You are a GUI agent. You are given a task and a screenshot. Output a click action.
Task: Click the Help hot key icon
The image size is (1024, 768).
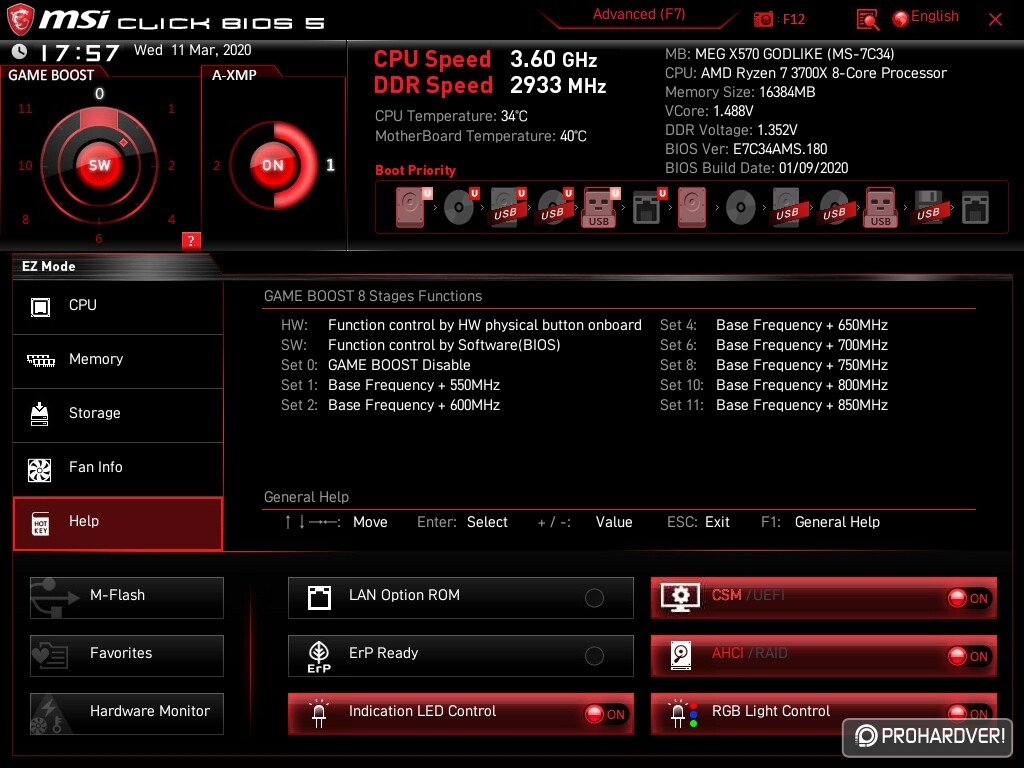[40, 524]
